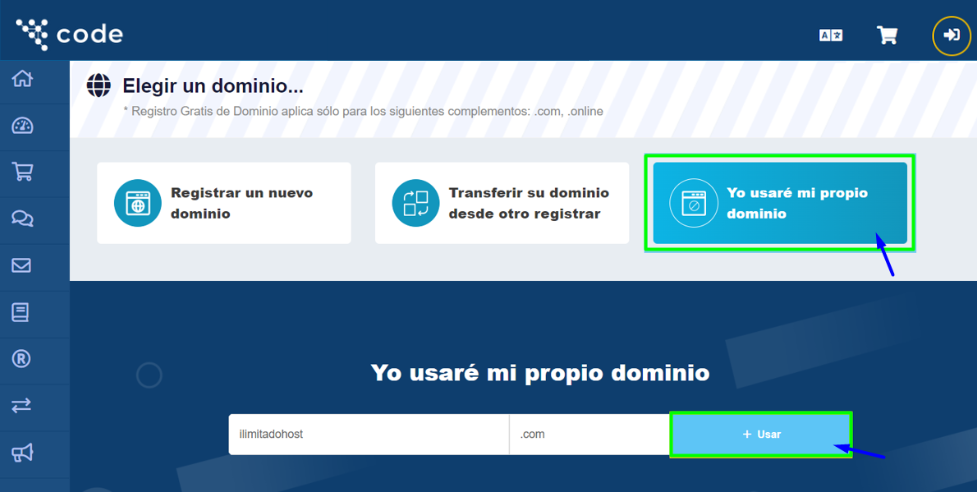Screen dimensions: 977x492
Task: Click the globe icon beside Elegir un dominio
Action: 98,85
